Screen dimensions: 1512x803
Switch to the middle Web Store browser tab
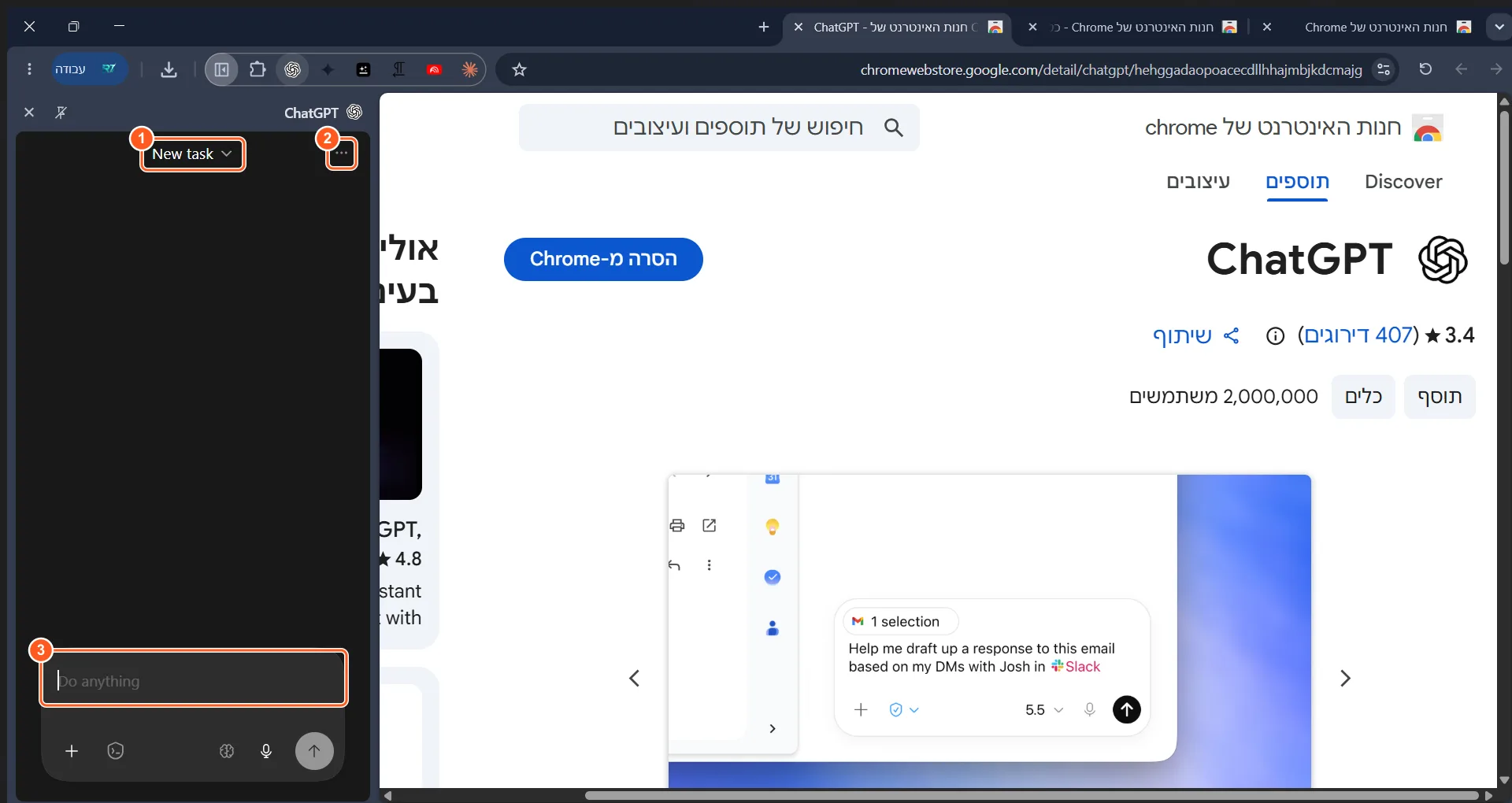point(1134,28)
